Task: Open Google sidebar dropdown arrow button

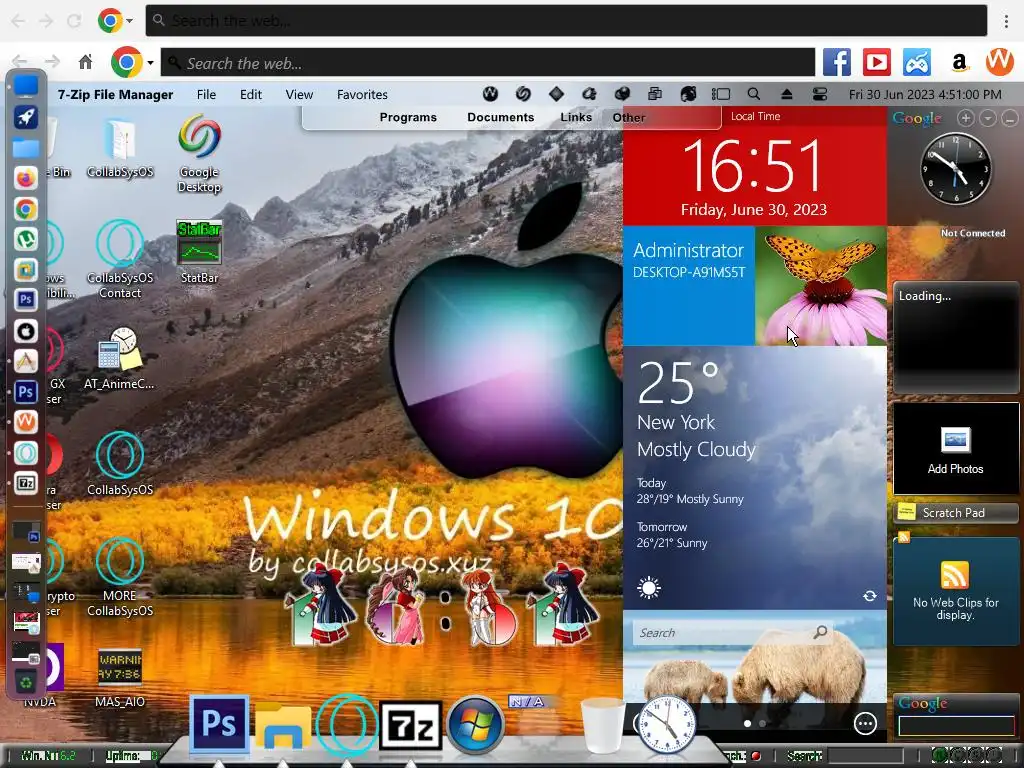Action: 987,118
